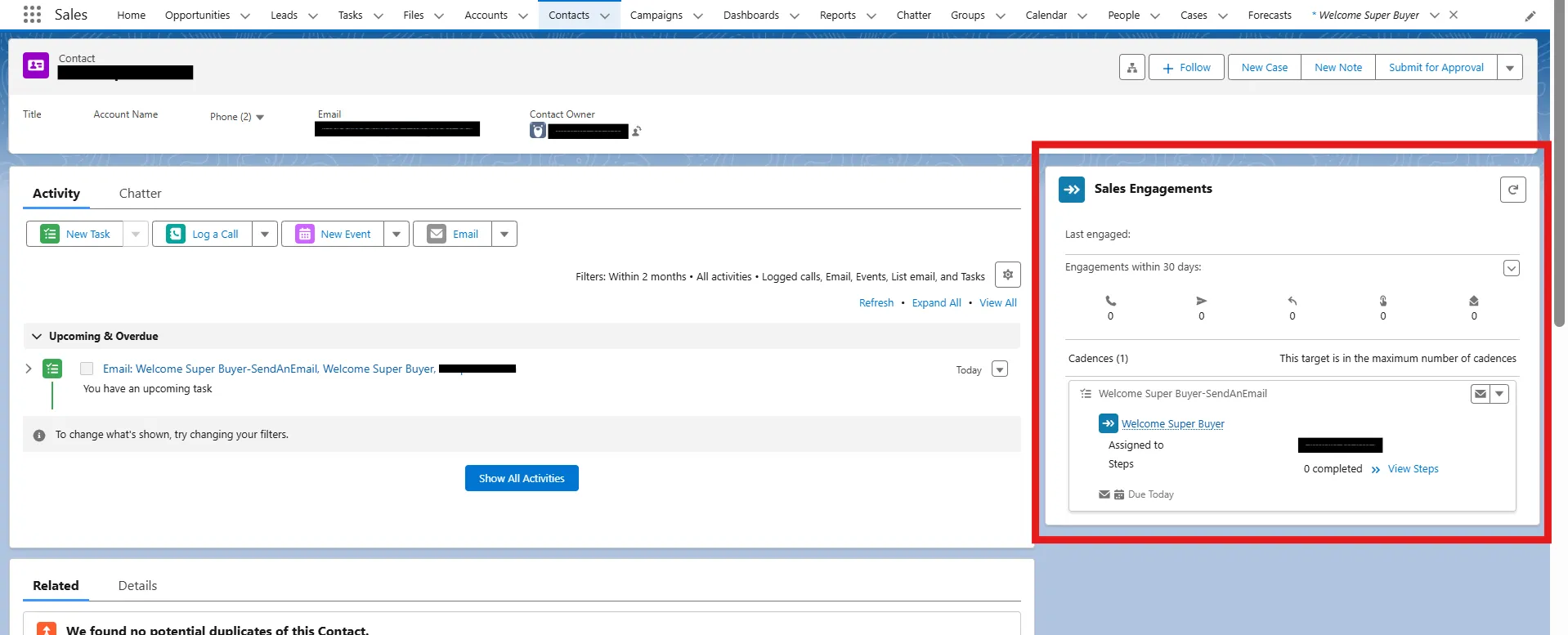Open activity timeline settings gear
This screenshot has height=635, width=1568.
[1007, 275]
